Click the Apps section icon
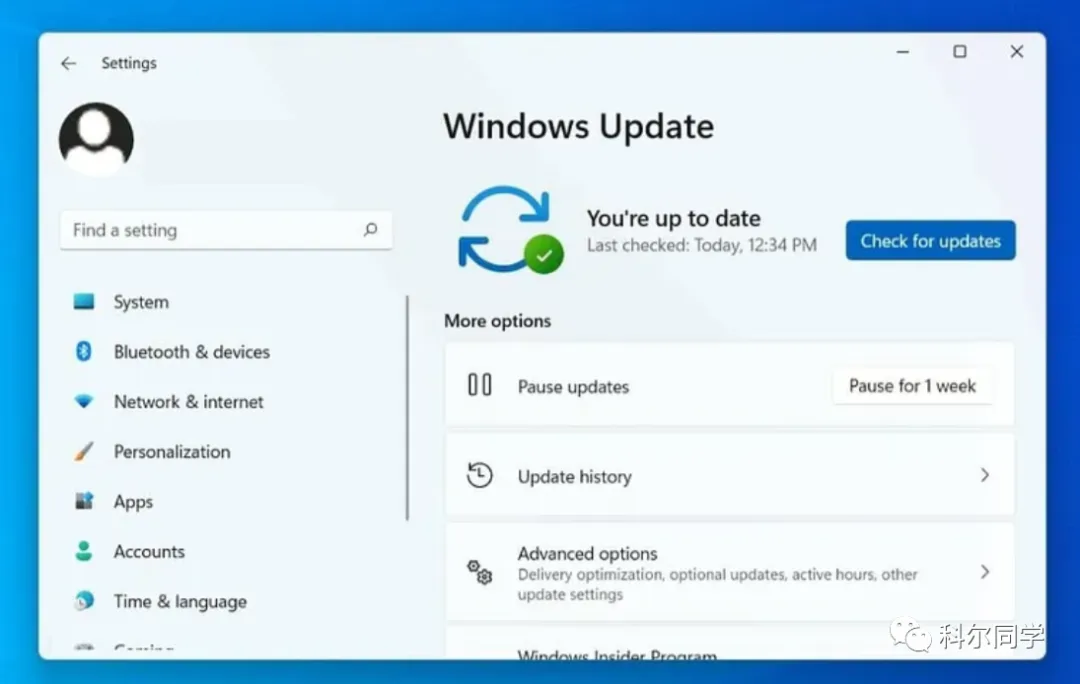Image resolution: width=1080 pixels, height=684 pixels. pos(83,501)
